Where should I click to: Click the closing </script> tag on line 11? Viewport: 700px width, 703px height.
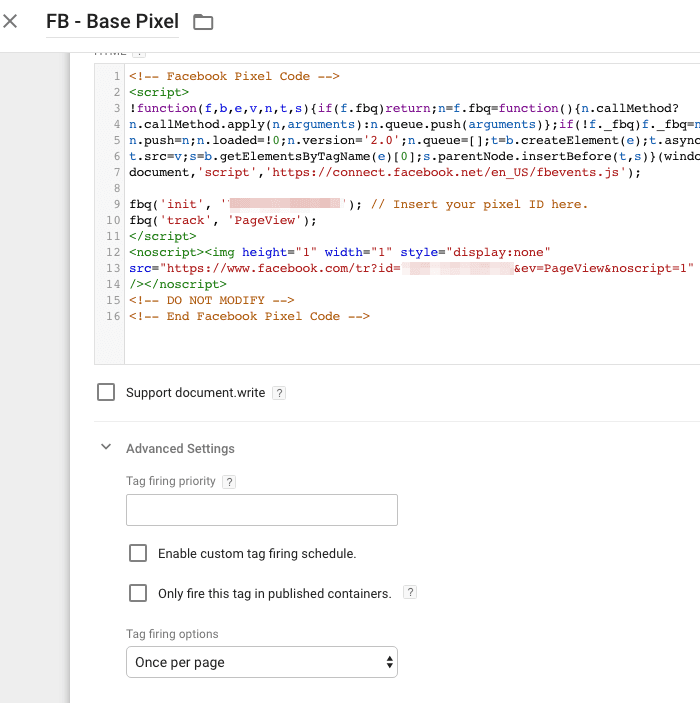163,236
